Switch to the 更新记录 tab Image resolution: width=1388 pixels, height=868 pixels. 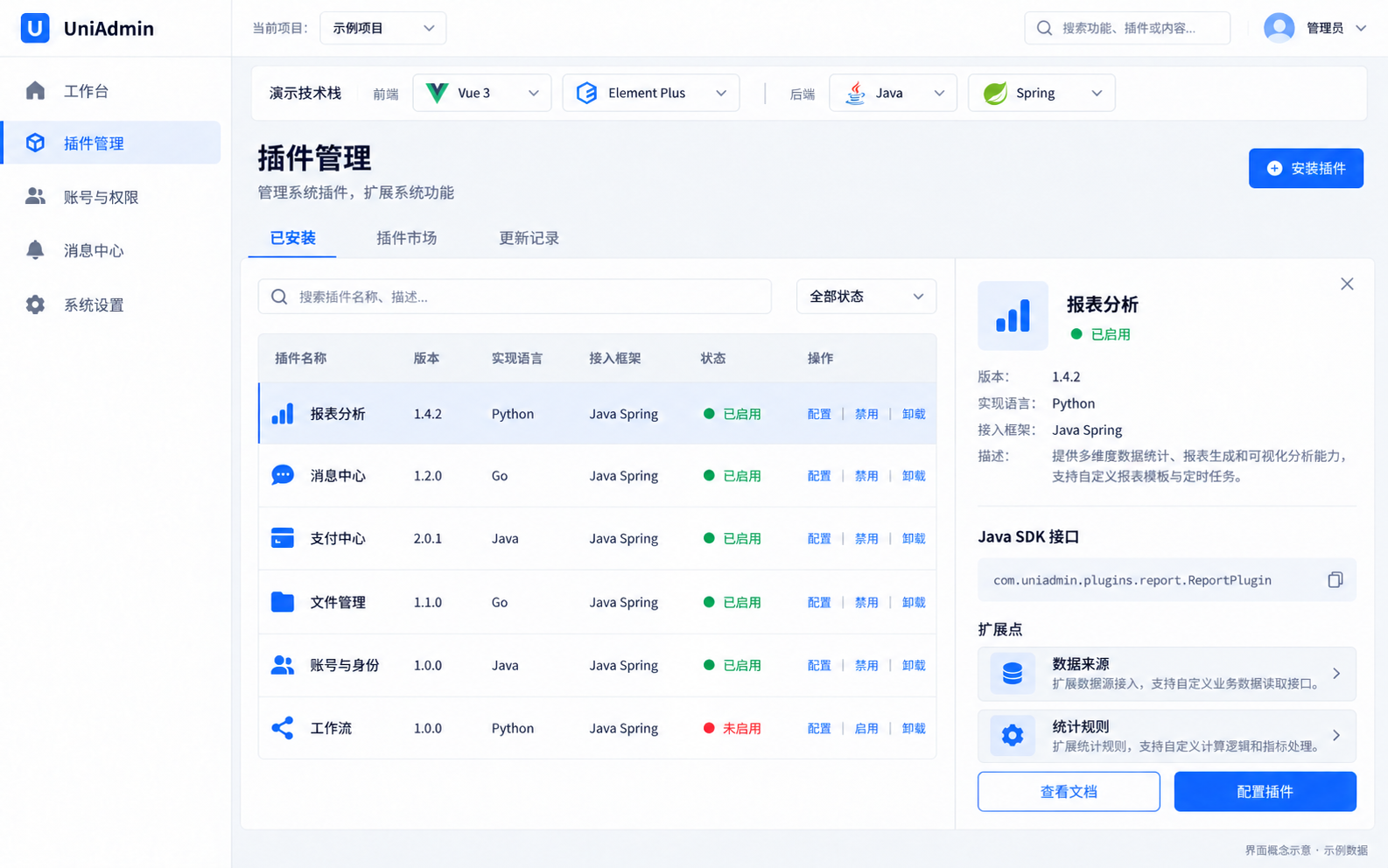(x=529, y=238)
